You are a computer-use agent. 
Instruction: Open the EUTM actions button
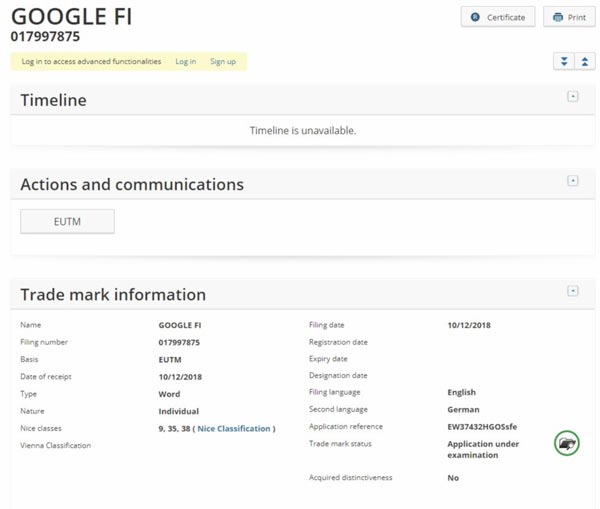(67, 222)
